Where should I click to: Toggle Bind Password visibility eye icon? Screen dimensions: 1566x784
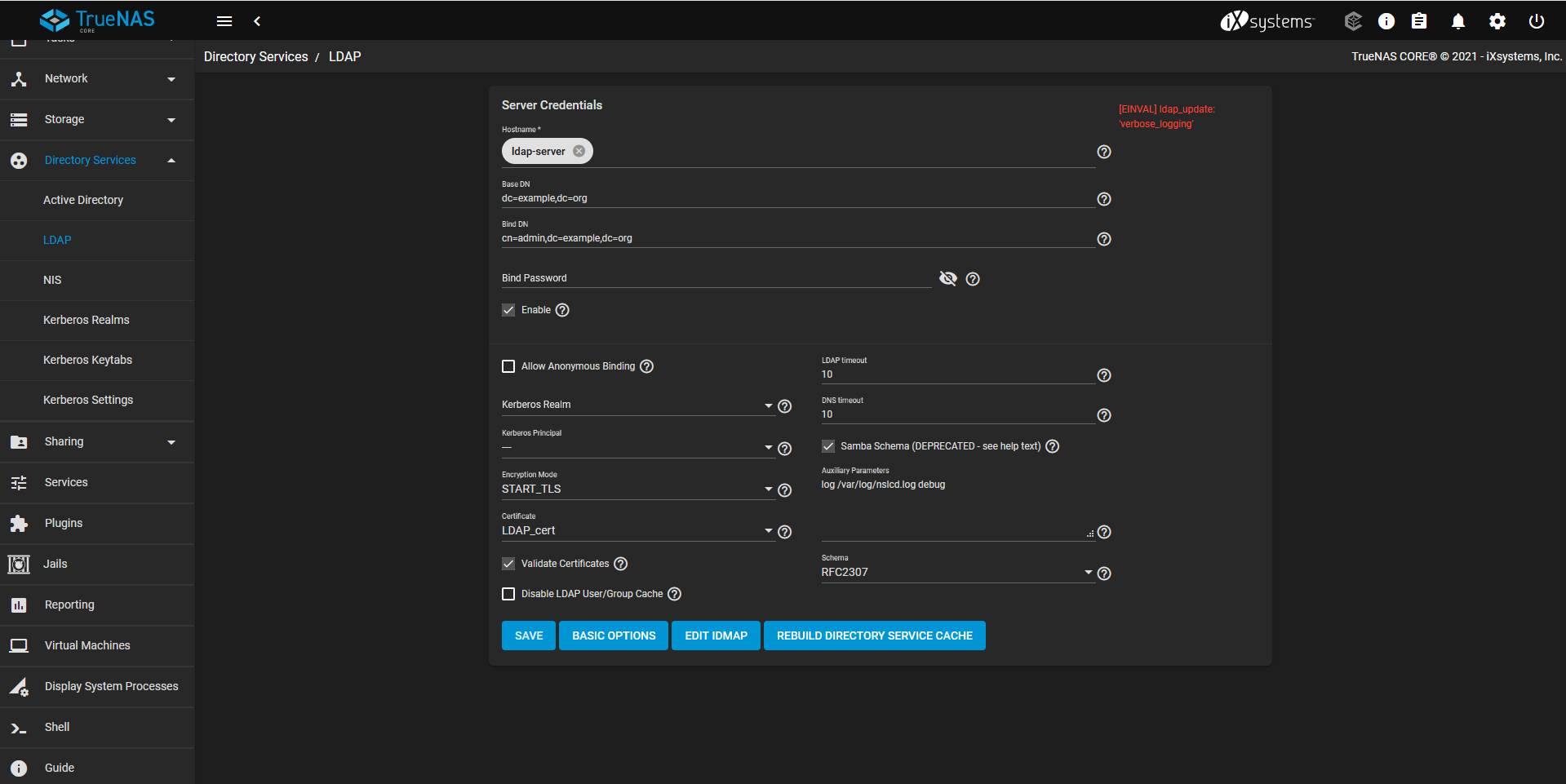tap(947, 278)
